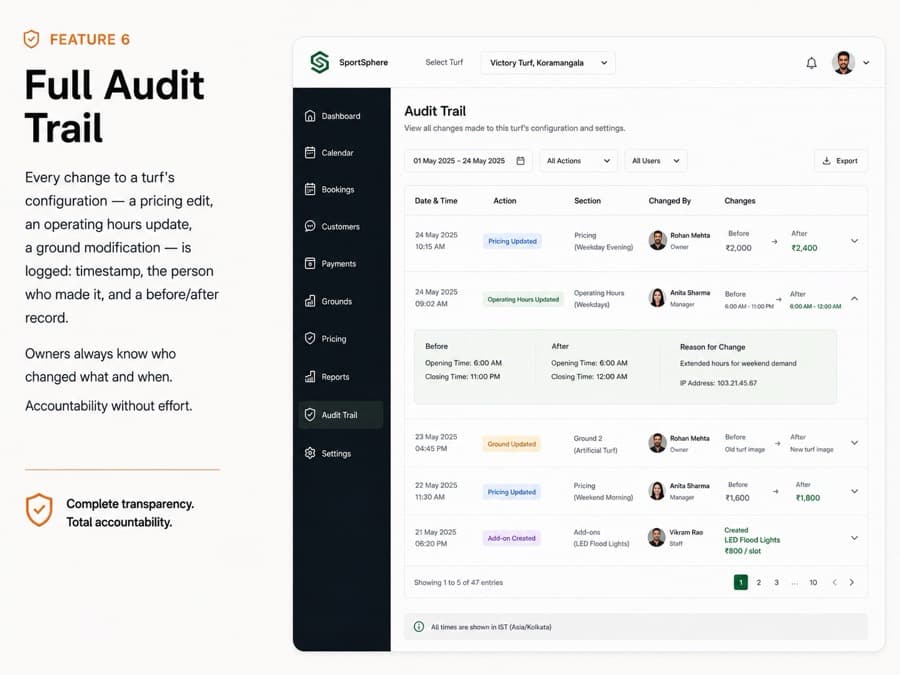Image resolution: width=900 pixels, height=675 pixels.
Task: Click the FEATURE 6 shield icon
Action: (x=32, y=39)
